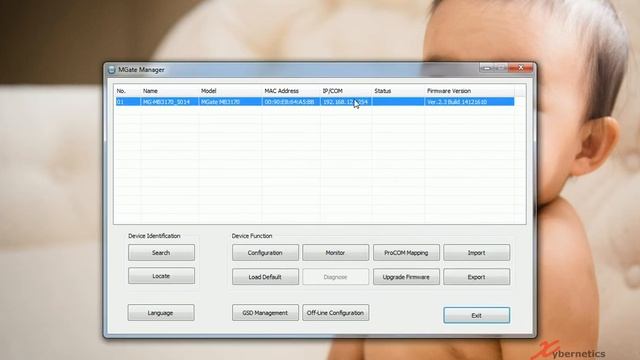Viewport: 640px width, 360px height.
Task: Sort by the Name column header
Action: pyautogui.click(x=169, y=91)
